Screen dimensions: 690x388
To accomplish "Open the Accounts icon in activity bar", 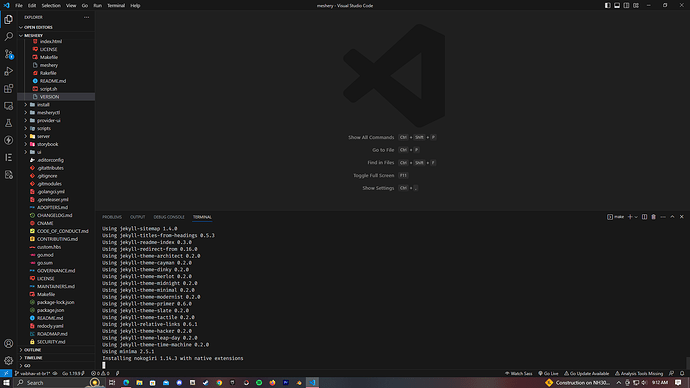I will click(8, 344).
